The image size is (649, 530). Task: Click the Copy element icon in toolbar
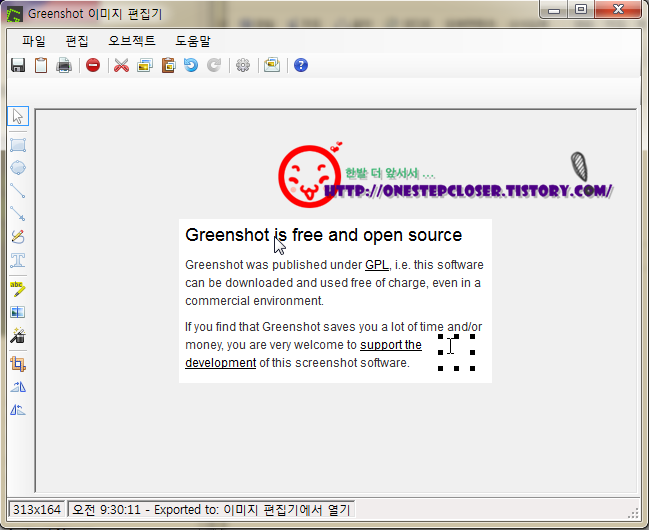pos(145,65)
